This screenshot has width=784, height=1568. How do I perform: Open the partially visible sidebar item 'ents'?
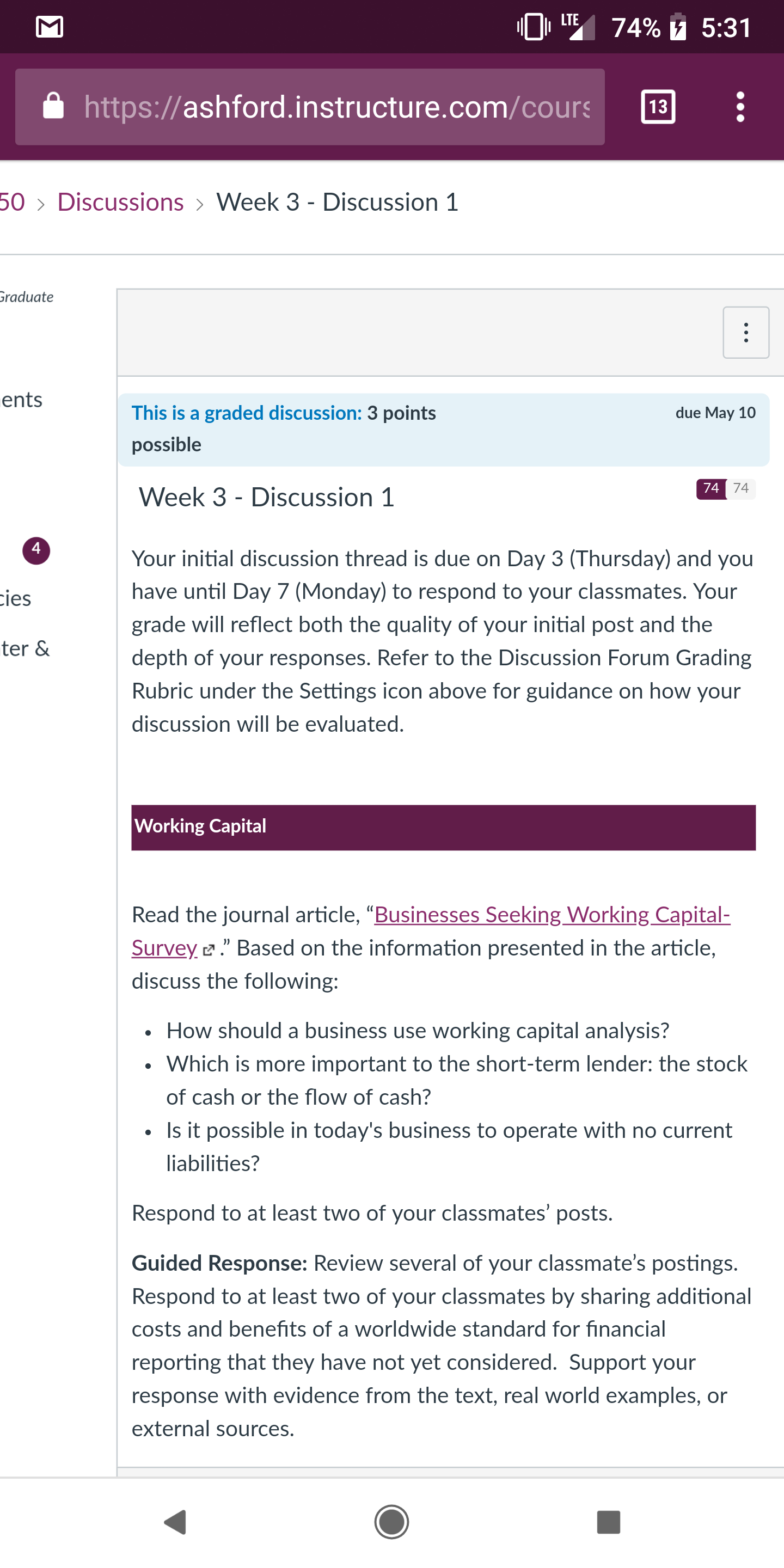(21, 400)
